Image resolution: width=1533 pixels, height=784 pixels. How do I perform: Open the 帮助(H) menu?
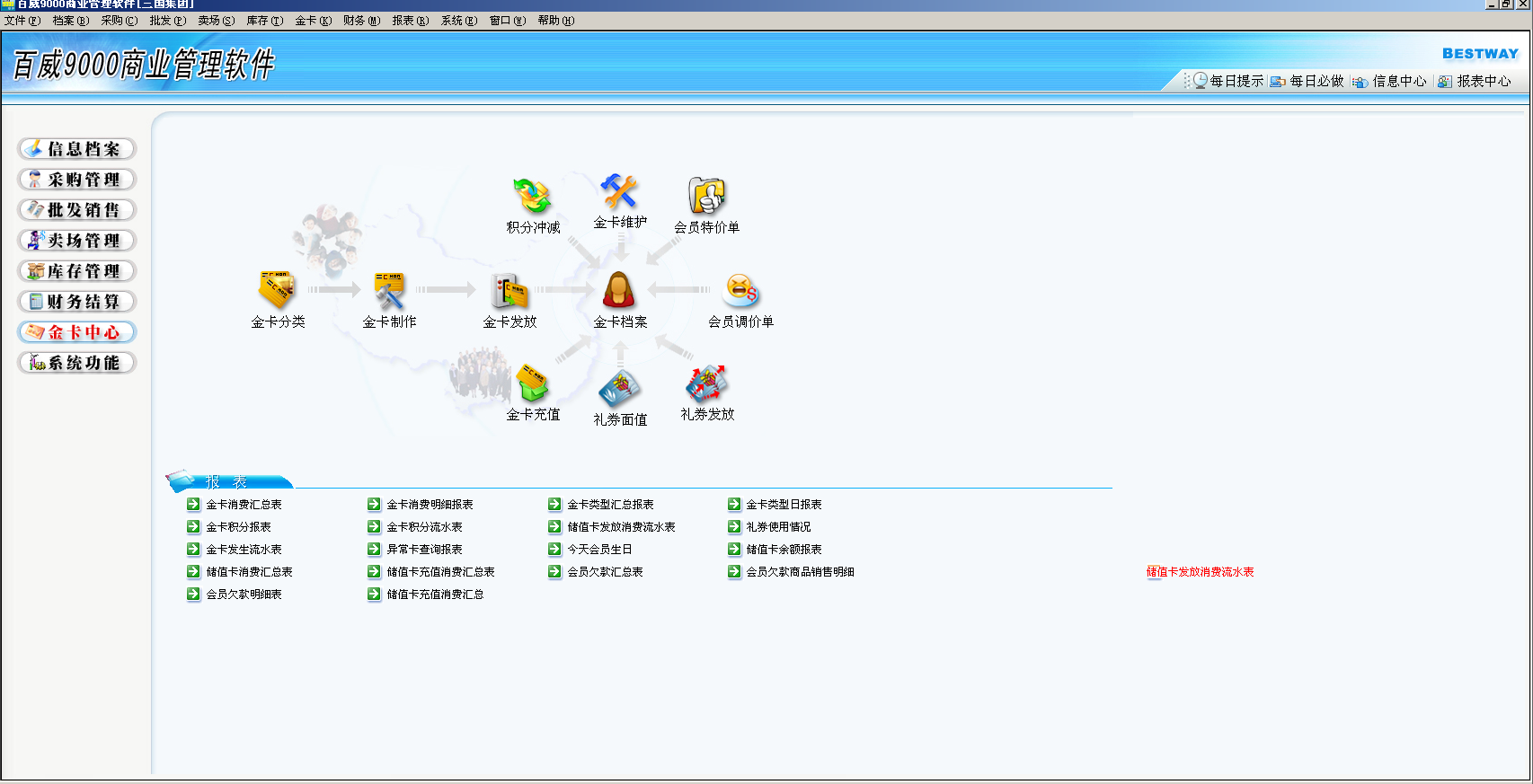coord(555,21)
